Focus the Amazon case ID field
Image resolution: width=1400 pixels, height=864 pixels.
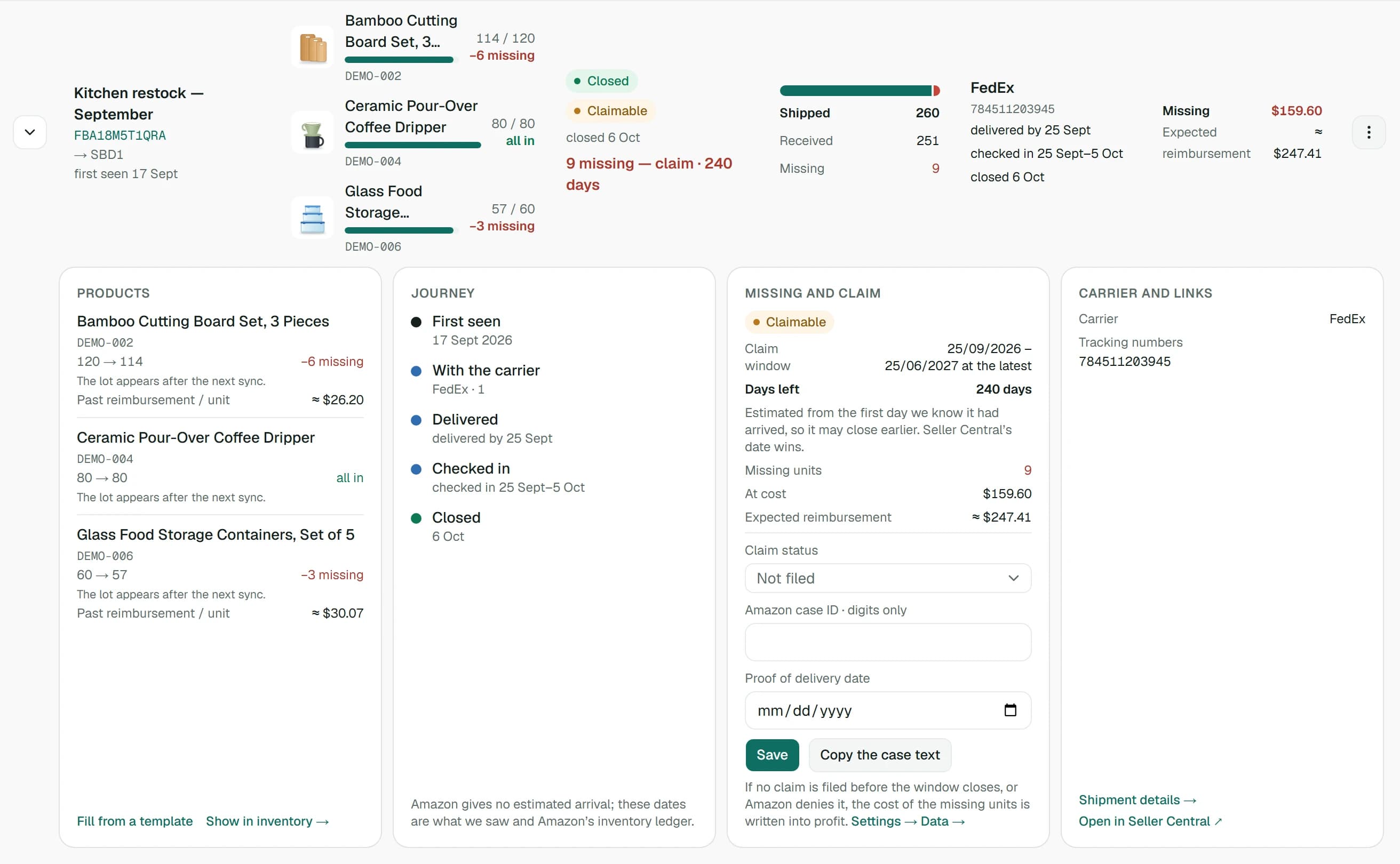(x=888, y=642)
